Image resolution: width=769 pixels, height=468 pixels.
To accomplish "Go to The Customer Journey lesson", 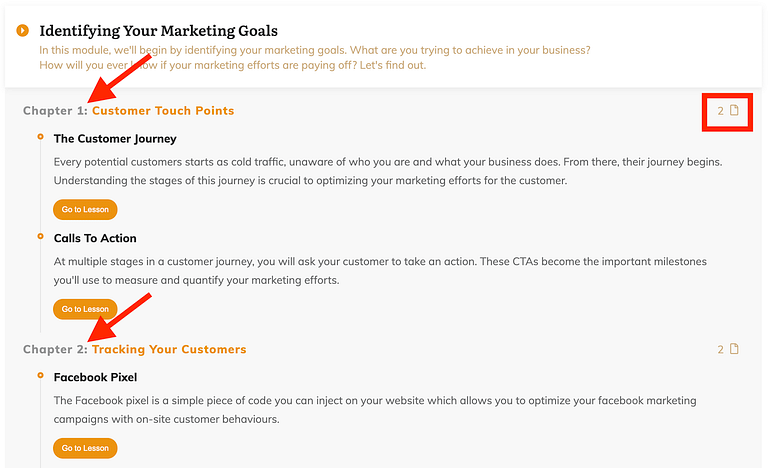I will [x=85, y=209].
